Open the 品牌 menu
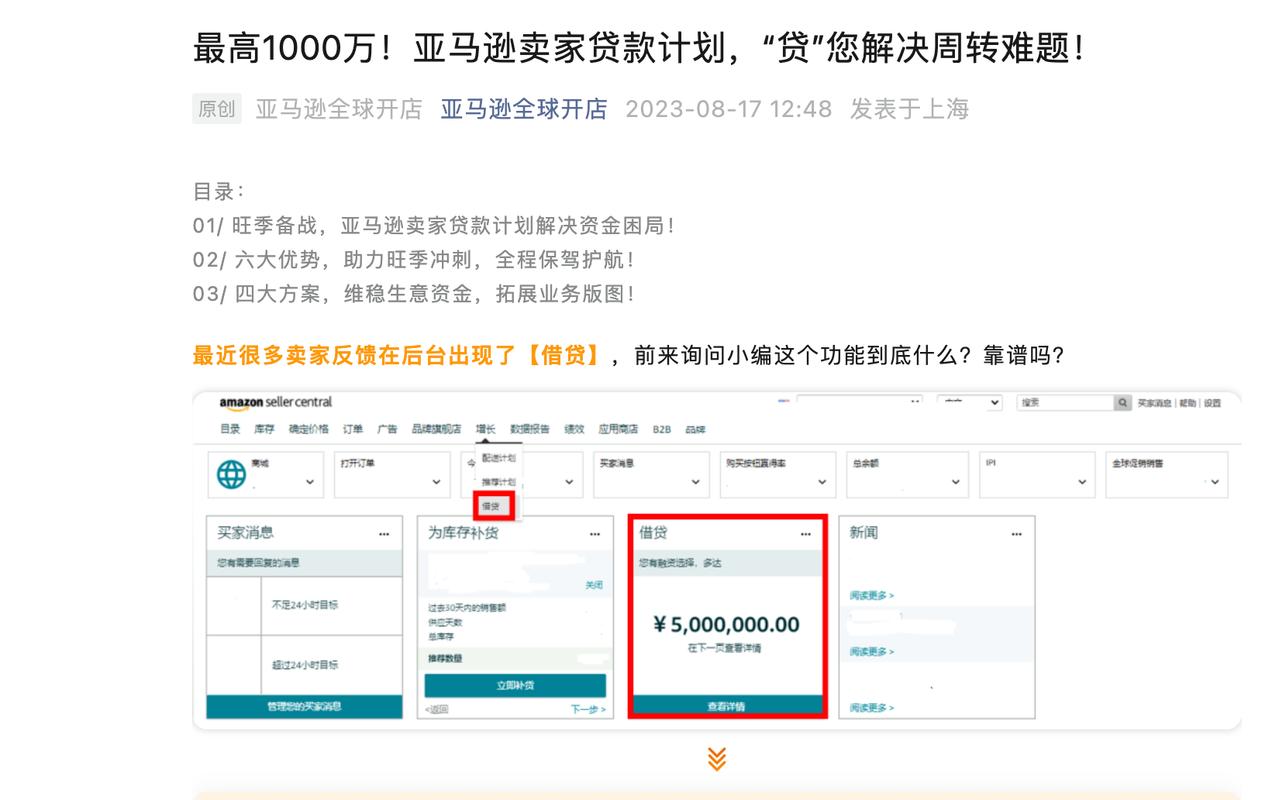 tap(696, 430)
